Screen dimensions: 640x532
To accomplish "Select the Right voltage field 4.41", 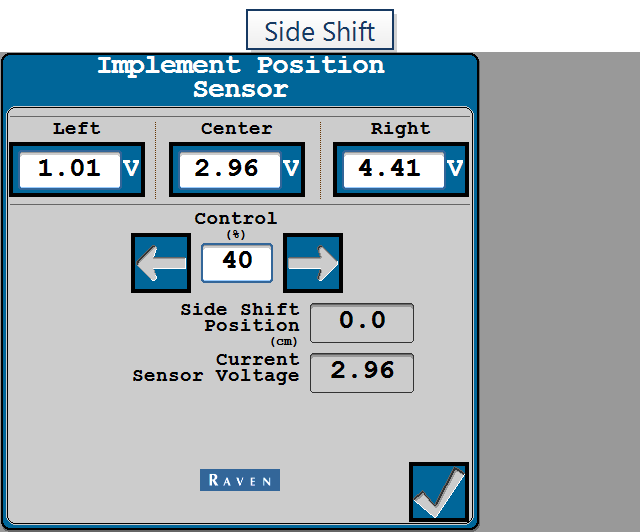I will click(x=394, y=170).
